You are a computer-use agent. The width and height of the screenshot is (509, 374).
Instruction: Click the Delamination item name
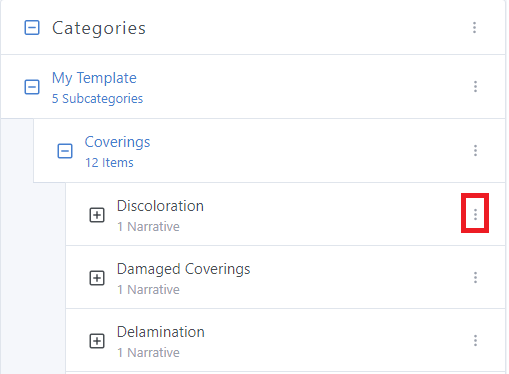161,332
